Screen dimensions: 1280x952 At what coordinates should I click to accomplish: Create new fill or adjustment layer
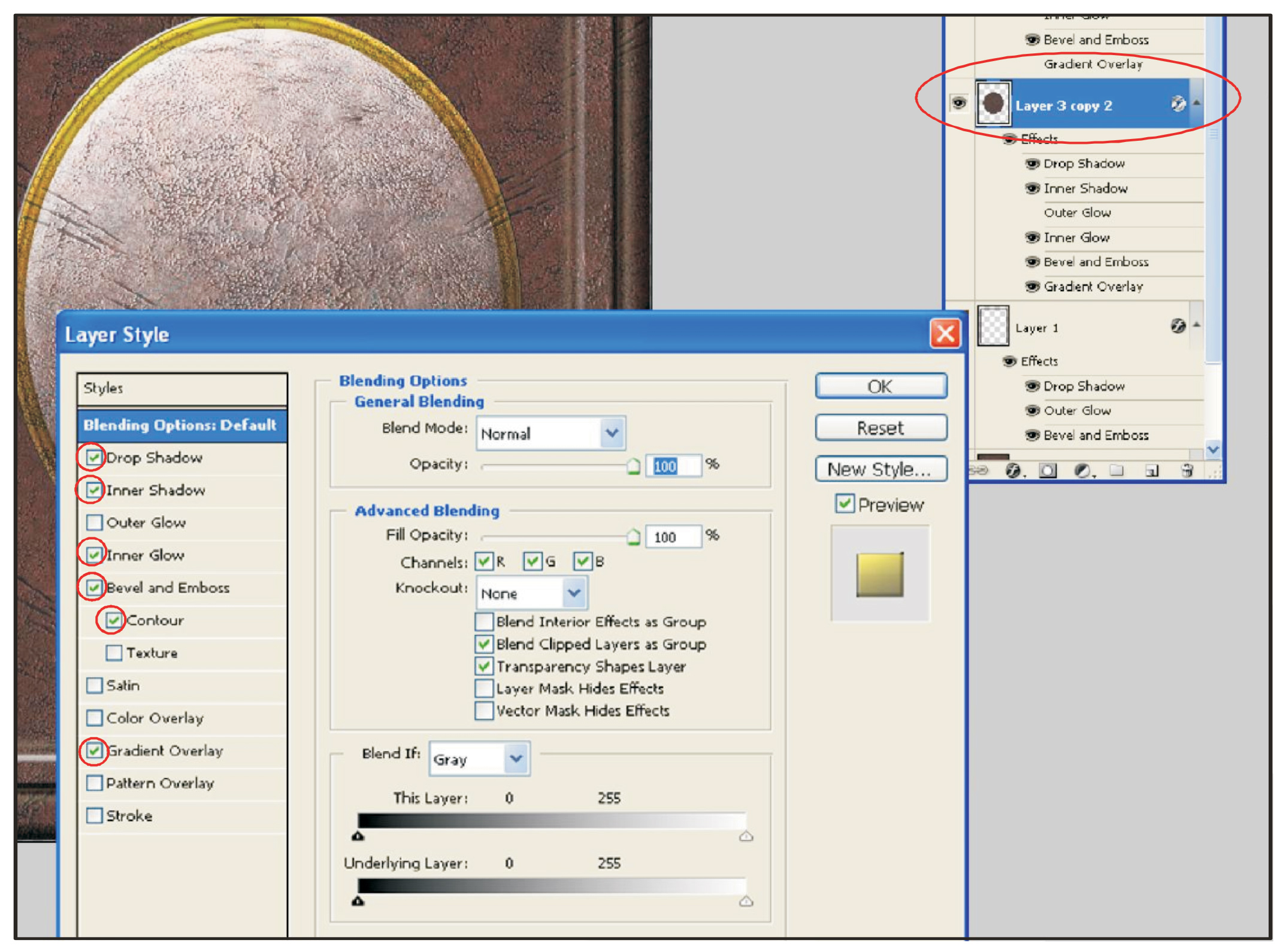(x=1082, y=470)
